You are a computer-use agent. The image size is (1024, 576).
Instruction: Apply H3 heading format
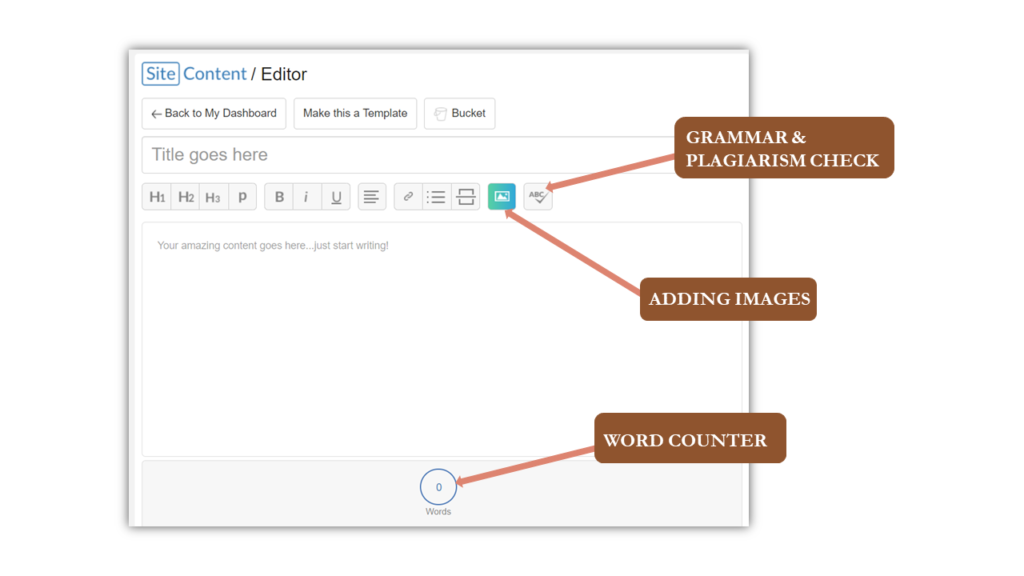214,197
